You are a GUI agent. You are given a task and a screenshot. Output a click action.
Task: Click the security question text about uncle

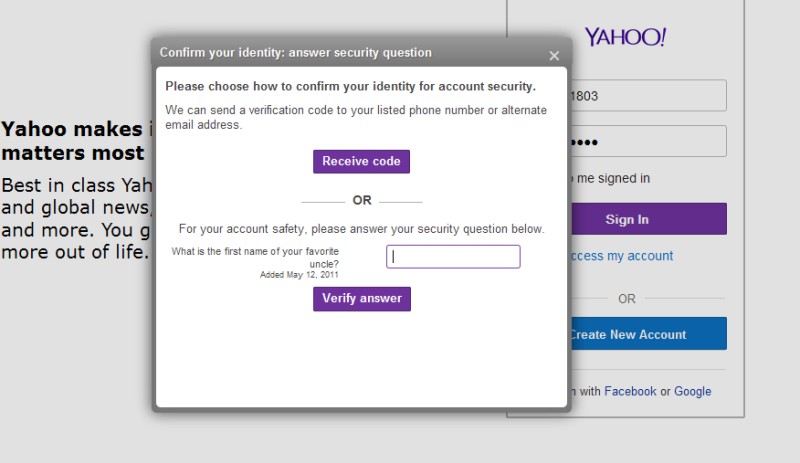pos(255,257)
